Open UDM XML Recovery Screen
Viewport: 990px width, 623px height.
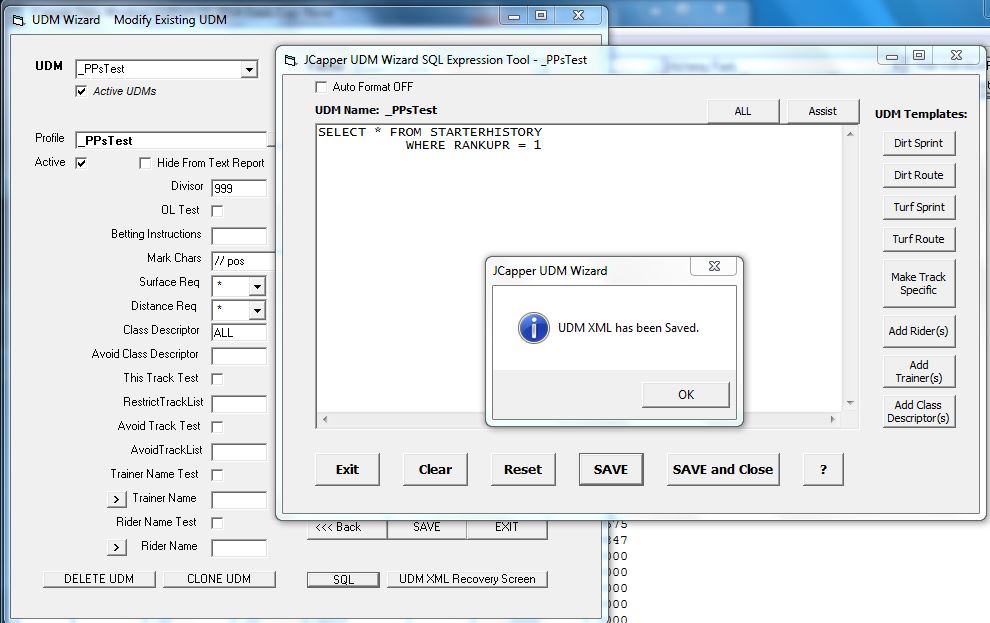(467, 579)
